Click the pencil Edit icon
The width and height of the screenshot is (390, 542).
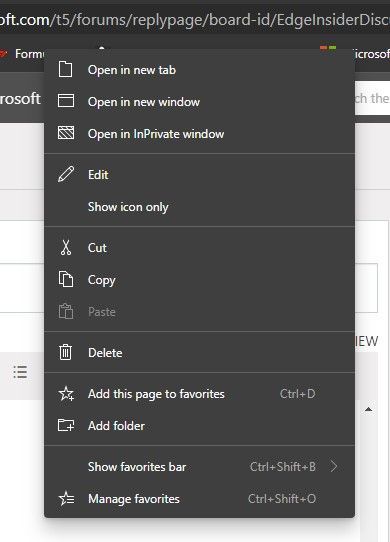coord(66,174)
